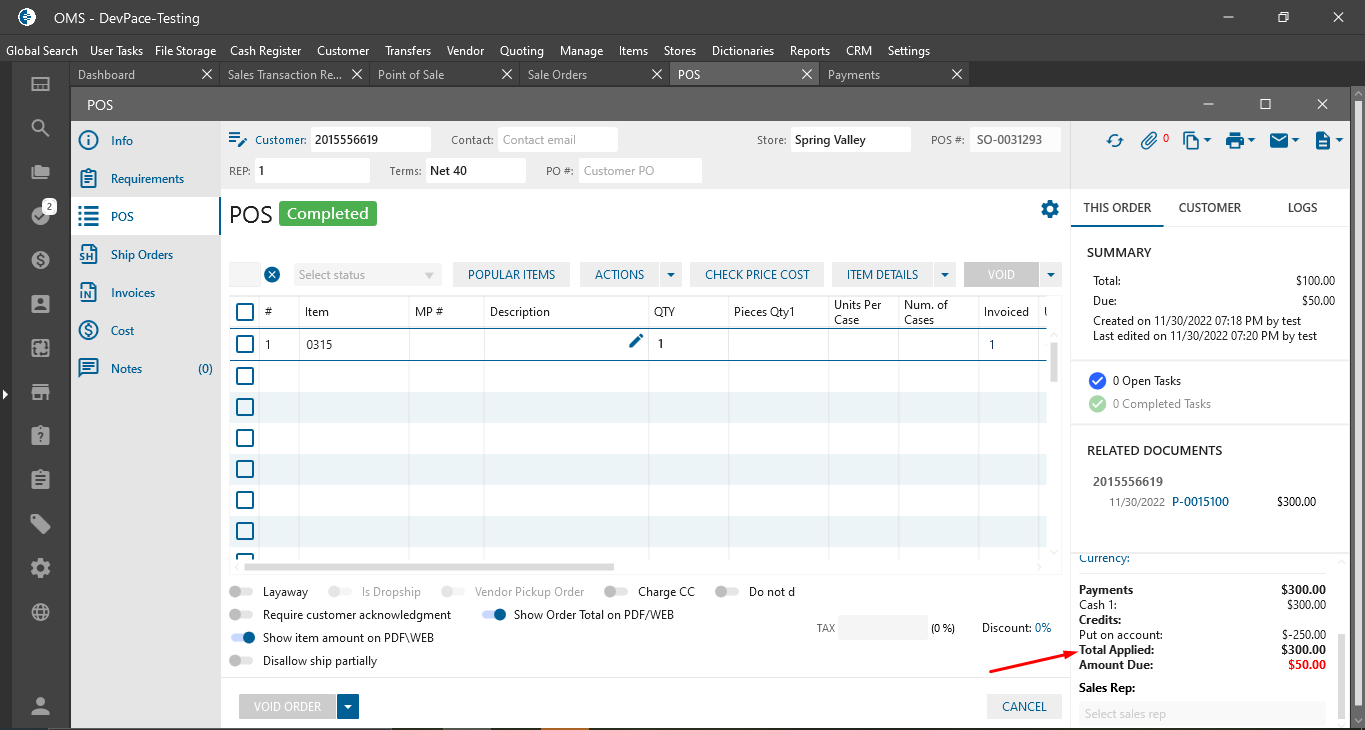Screen dimensions: 1365x730
Task: Expand the ACTIONS dropdown arrow
Action: point(671,275)
